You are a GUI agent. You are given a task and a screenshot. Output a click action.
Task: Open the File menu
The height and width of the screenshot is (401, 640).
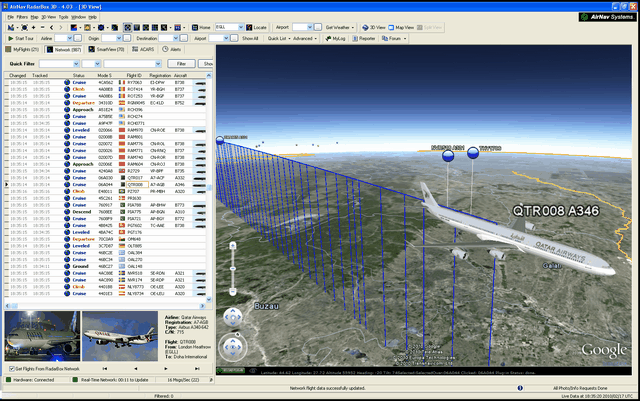11,17
